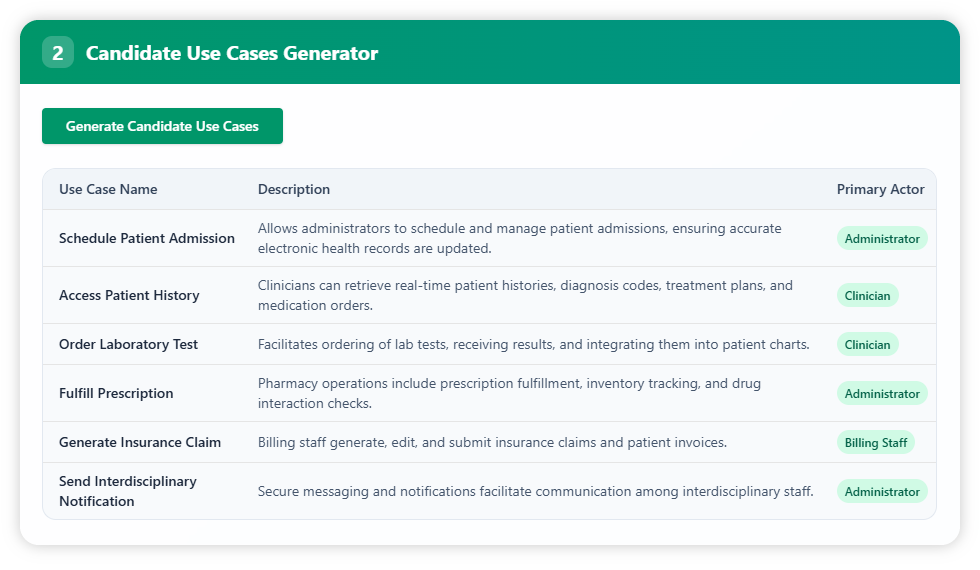Click the Administrator badge for Fulfill Prescription
The image size is (980, 570).
point(882,394)
